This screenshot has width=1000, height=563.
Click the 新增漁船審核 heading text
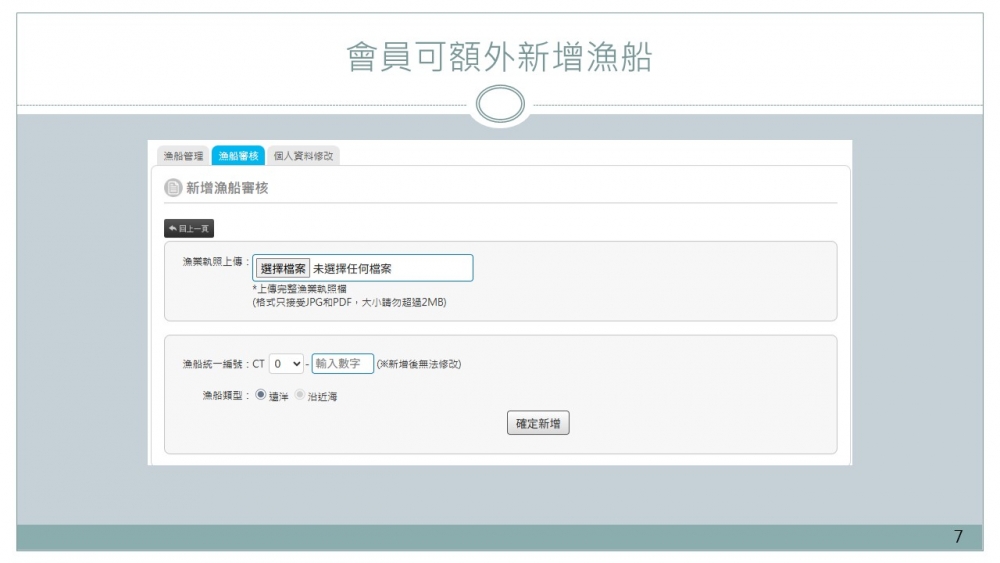tap(227, 188)
